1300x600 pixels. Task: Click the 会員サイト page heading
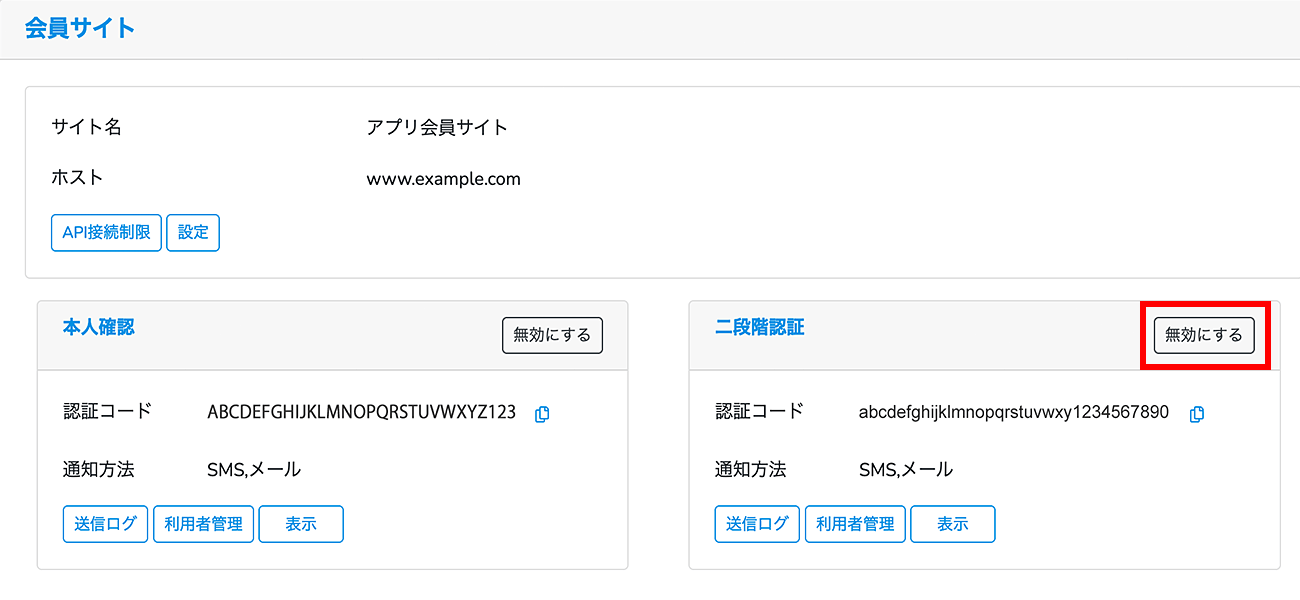point(79,28)
